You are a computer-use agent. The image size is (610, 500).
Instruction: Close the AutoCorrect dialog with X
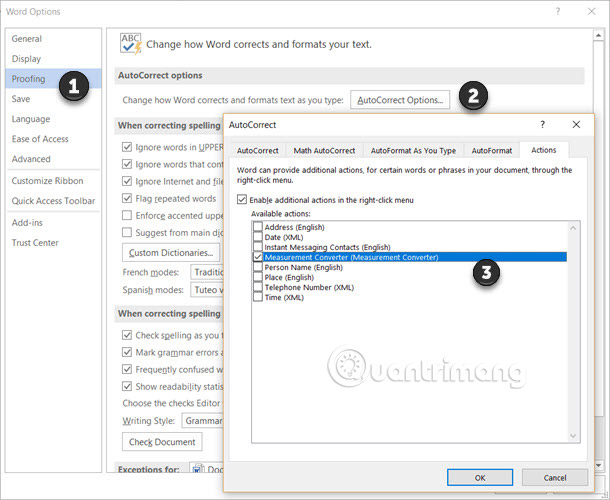pyautogui.click(x=576, y=125)
